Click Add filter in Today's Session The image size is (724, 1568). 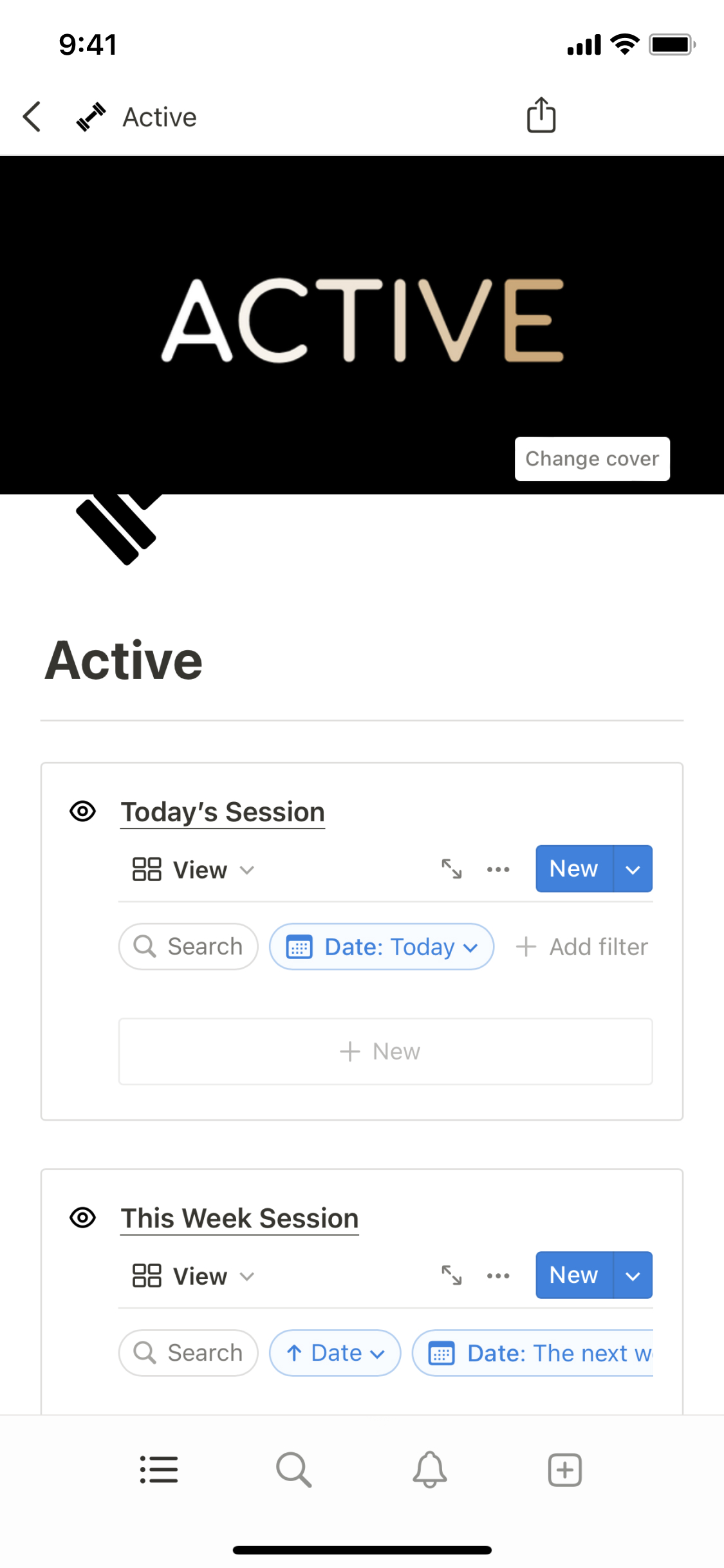pyautogui.click(x=582, y=947)
